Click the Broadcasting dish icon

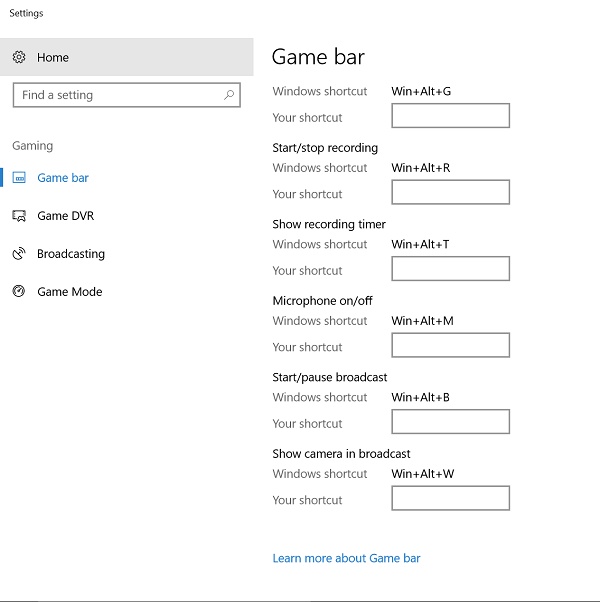19,254
